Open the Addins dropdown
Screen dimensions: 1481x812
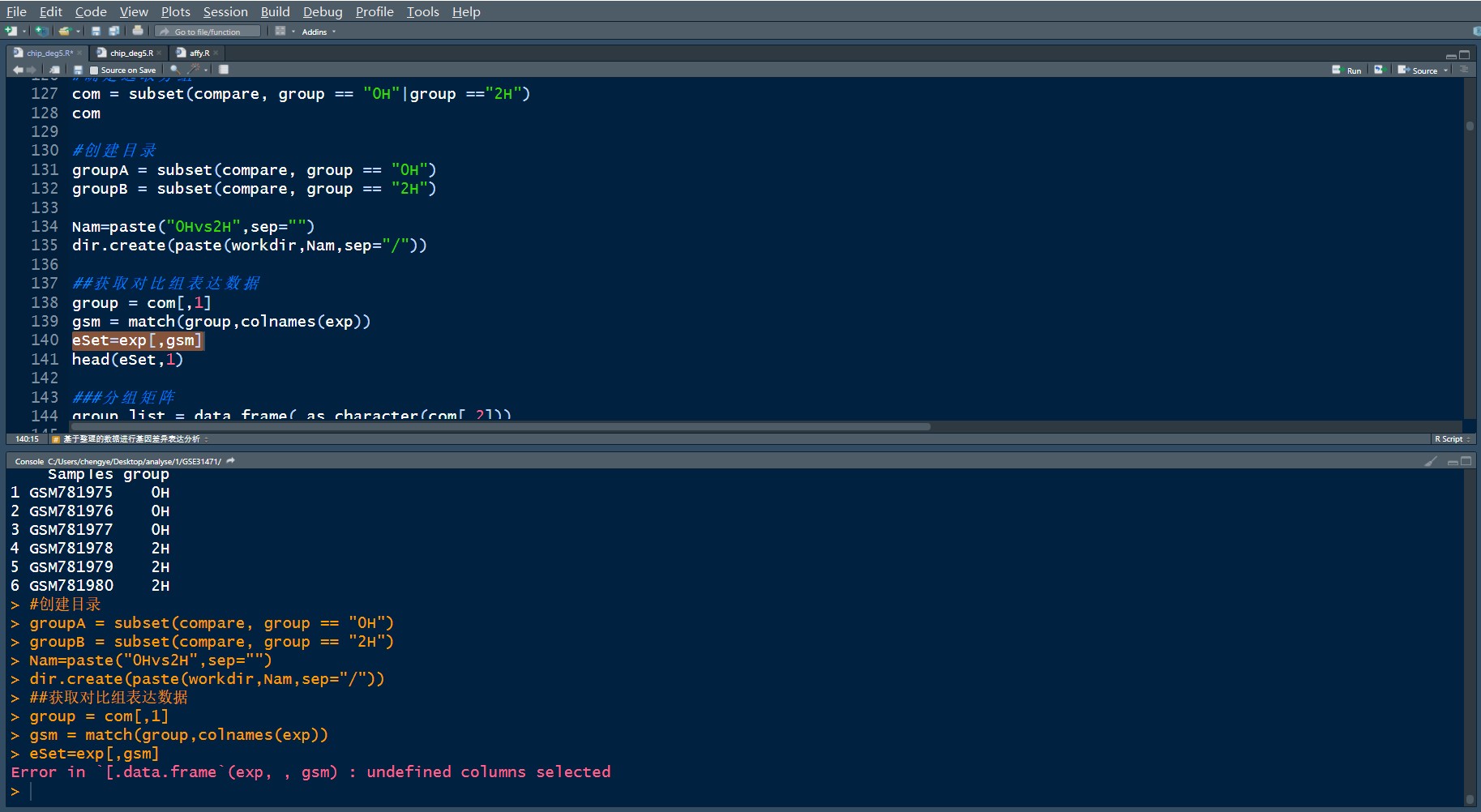319,32
